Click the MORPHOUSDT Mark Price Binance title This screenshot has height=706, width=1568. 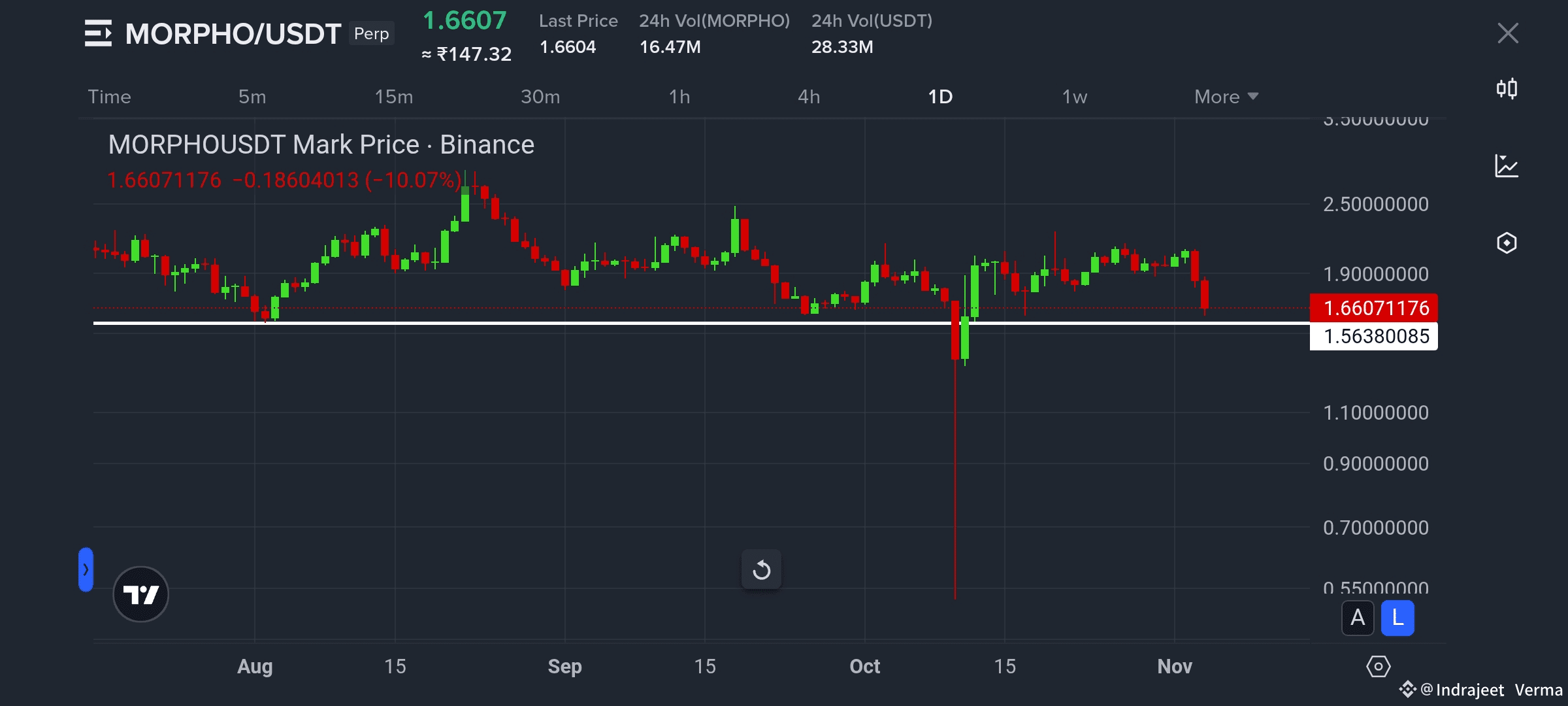(321, 144)
